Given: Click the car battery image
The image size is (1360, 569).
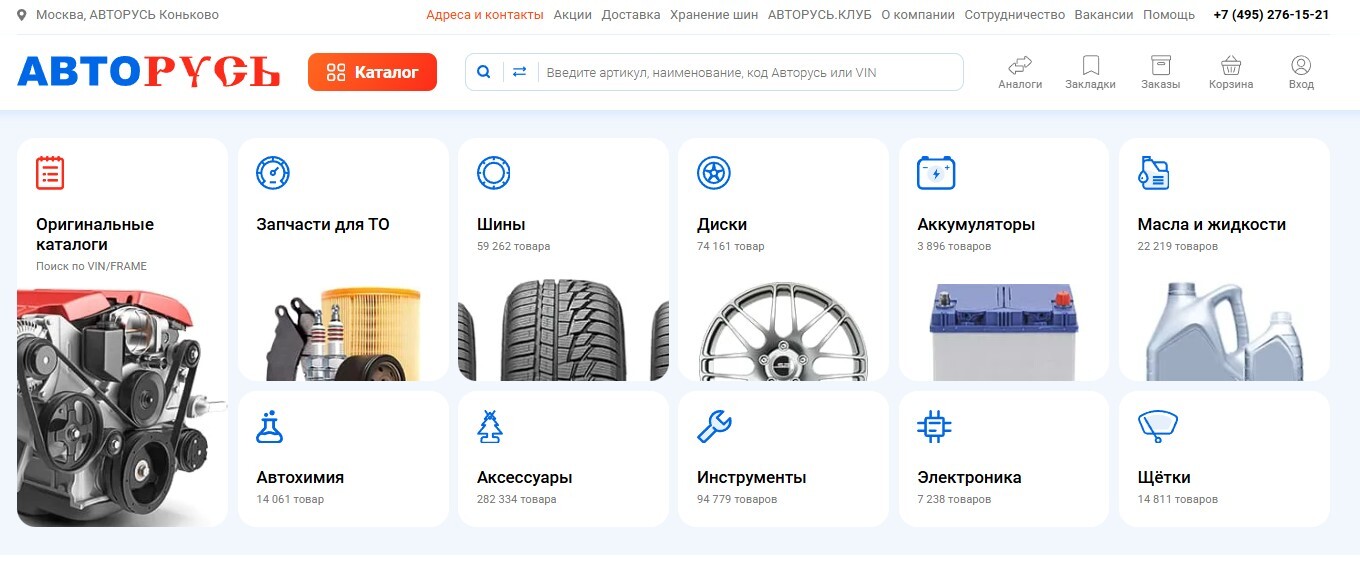Looking at the screenshot, I should pos(1004,332).
